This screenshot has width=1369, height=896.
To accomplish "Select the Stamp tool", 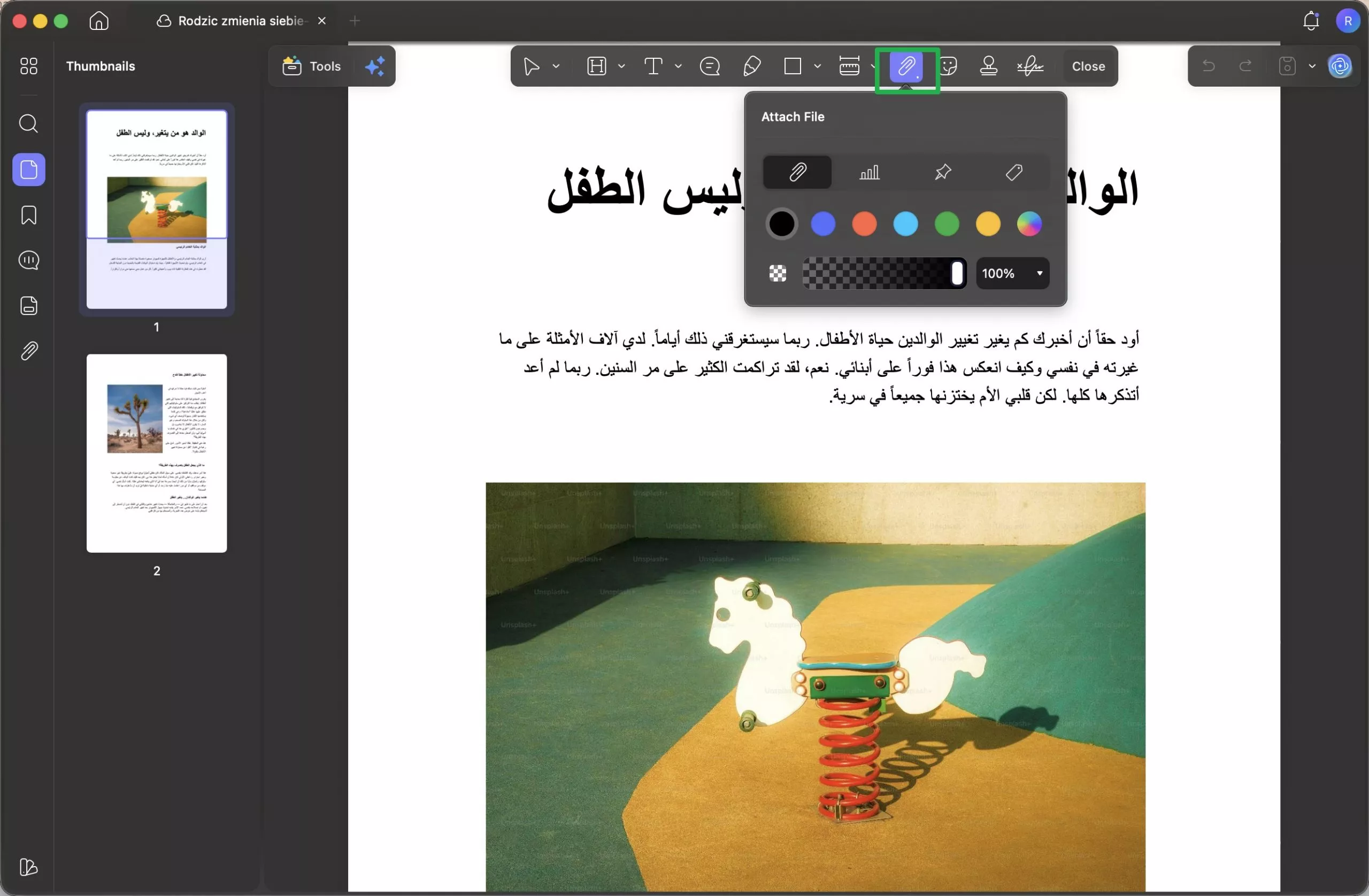I will point(988,66).
